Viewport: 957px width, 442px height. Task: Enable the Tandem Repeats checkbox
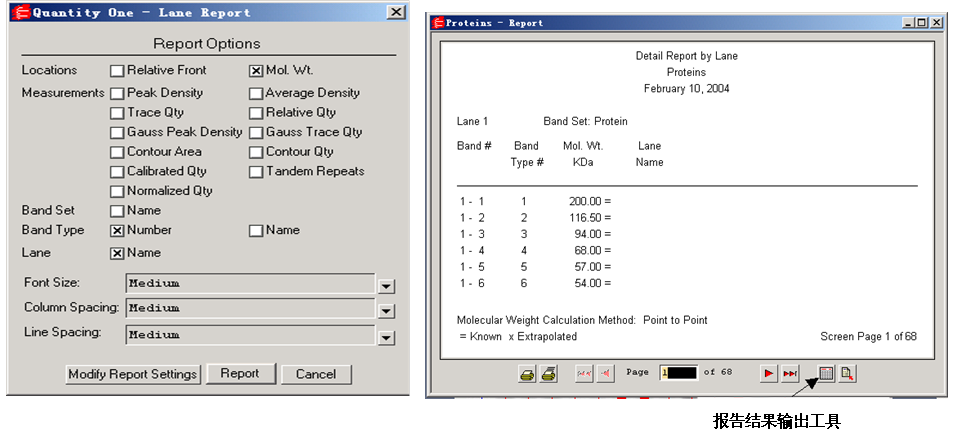[x=256, y=171]
